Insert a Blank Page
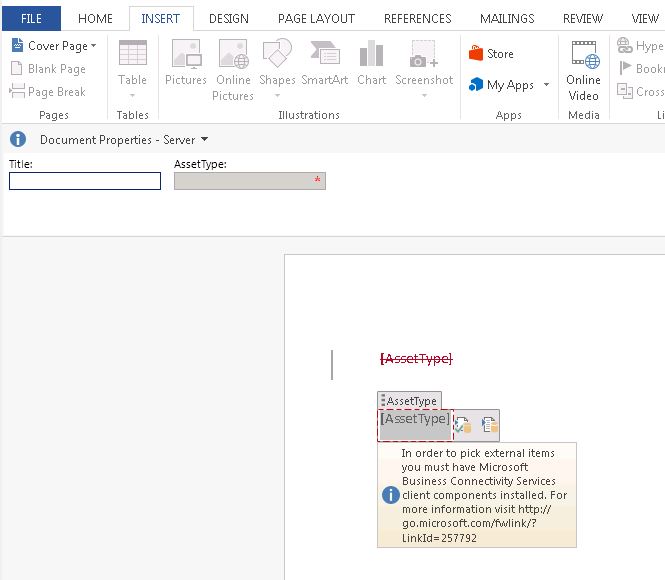 (x=48, y=68)
